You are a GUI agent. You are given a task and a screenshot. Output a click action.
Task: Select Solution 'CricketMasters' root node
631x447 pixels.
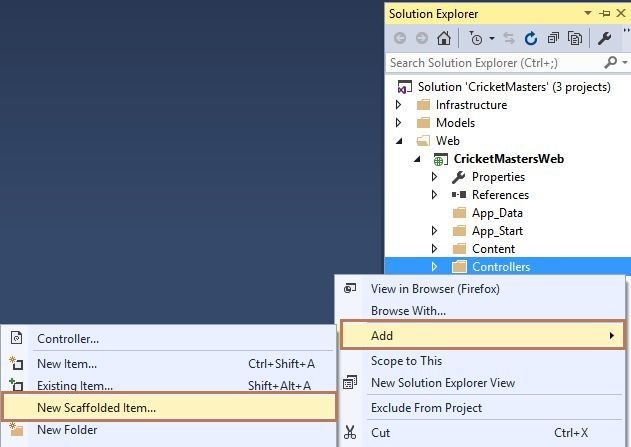pyautogui.click(x=514, y=87)
